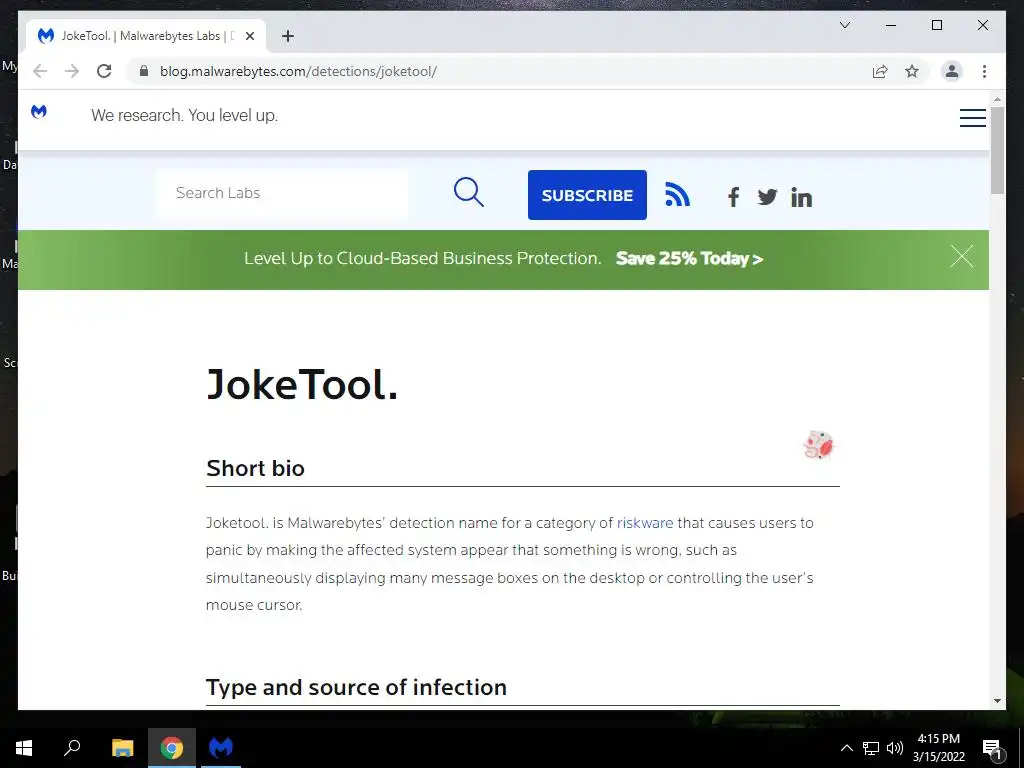Visit the LinkedIn page icon

801,197
